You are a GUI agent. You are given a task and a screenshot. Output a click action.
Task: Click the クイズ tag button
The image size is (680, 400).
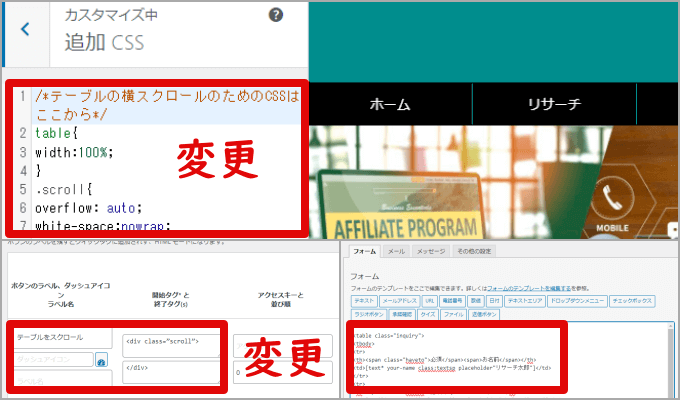click(428, 314)
